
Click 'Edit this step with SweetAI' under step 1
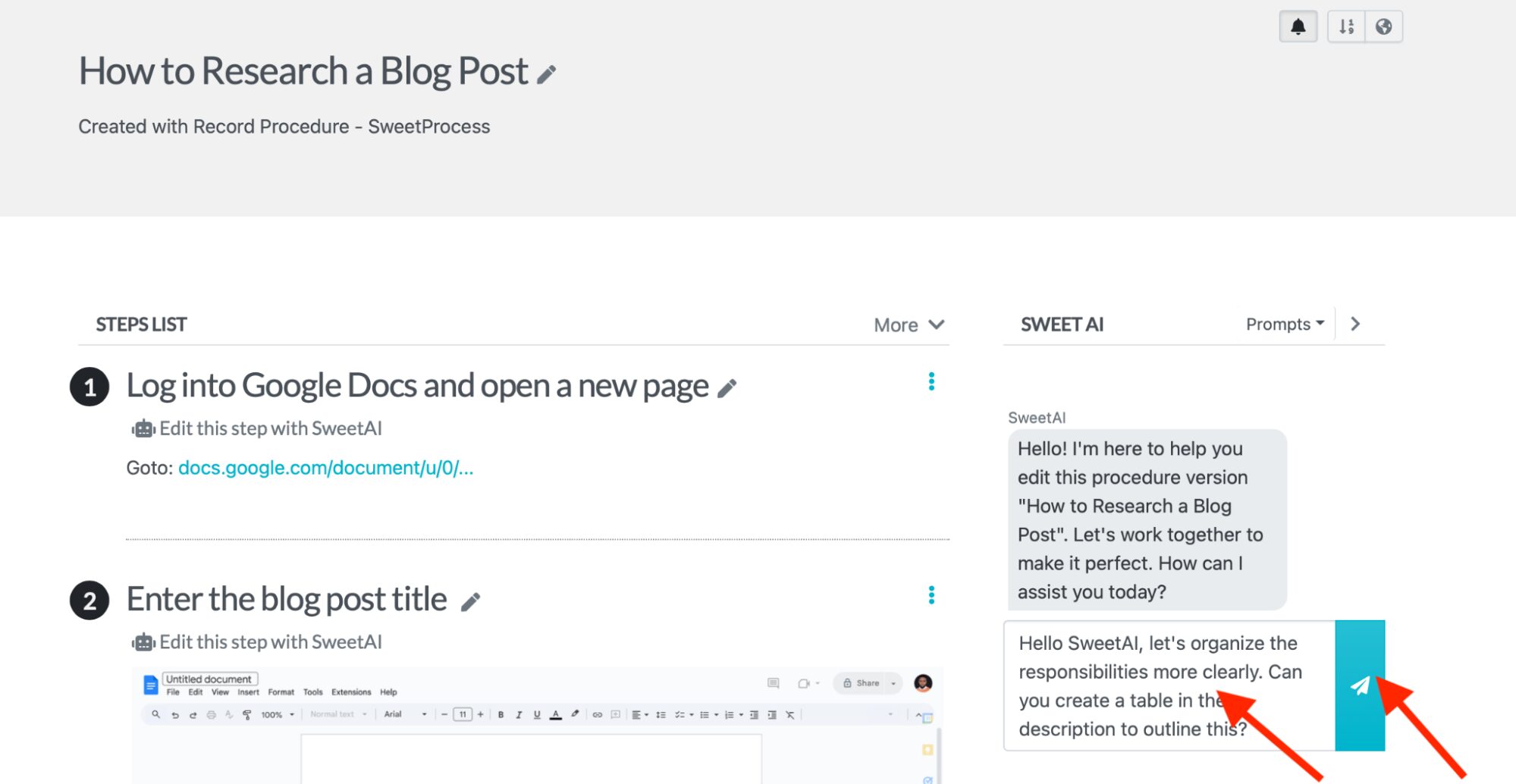(x=257, y=428)
